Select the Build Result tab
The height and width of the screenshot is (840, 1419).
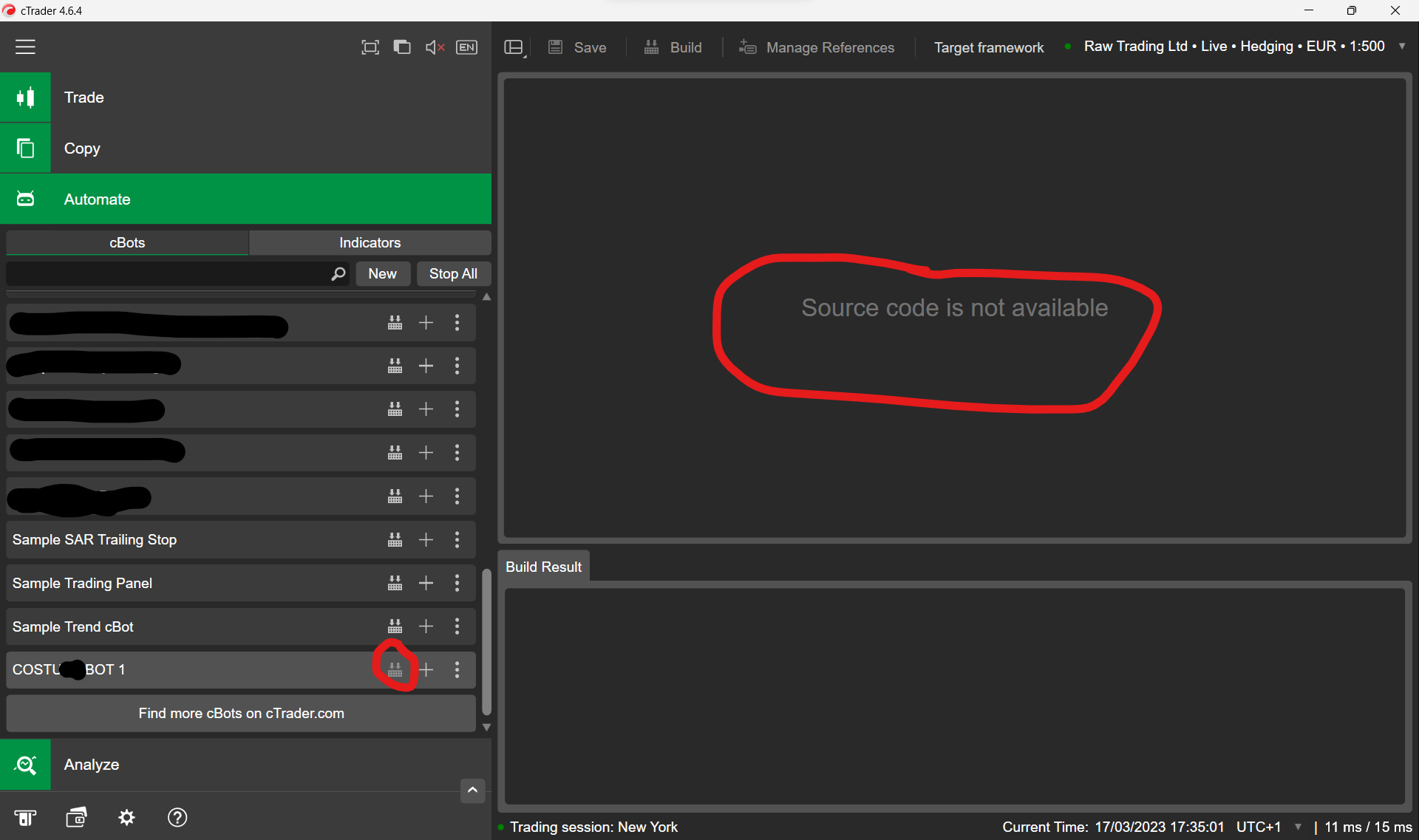coord(544,567)
